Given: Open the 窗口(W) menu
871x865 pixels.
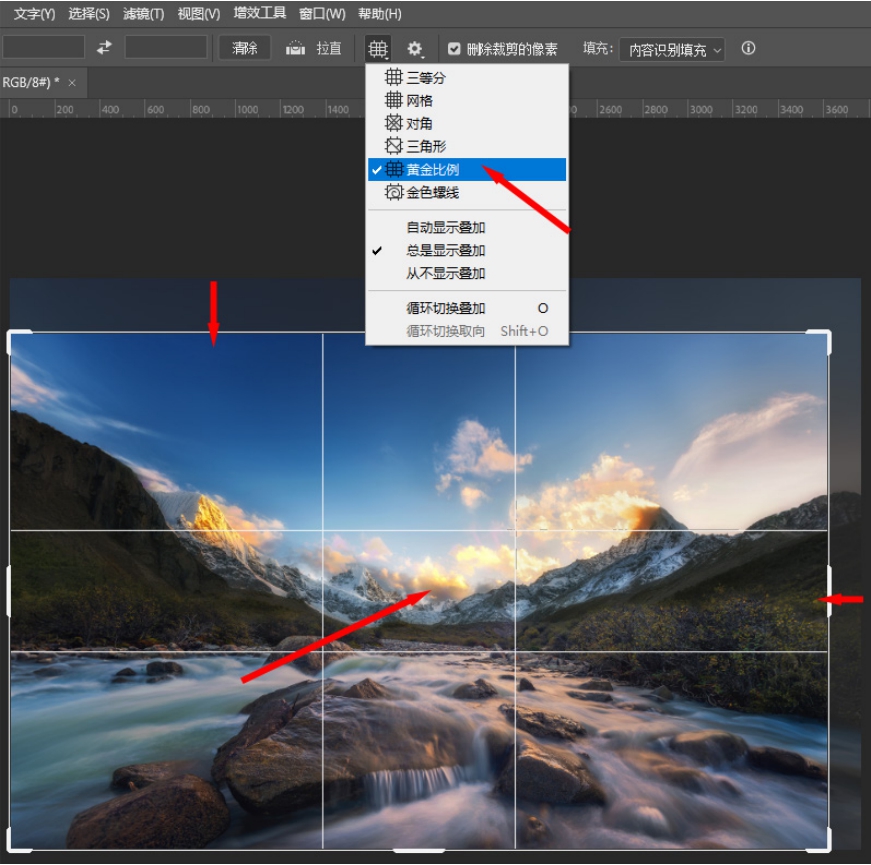Looking at the screenshot, I should point(322,13).
